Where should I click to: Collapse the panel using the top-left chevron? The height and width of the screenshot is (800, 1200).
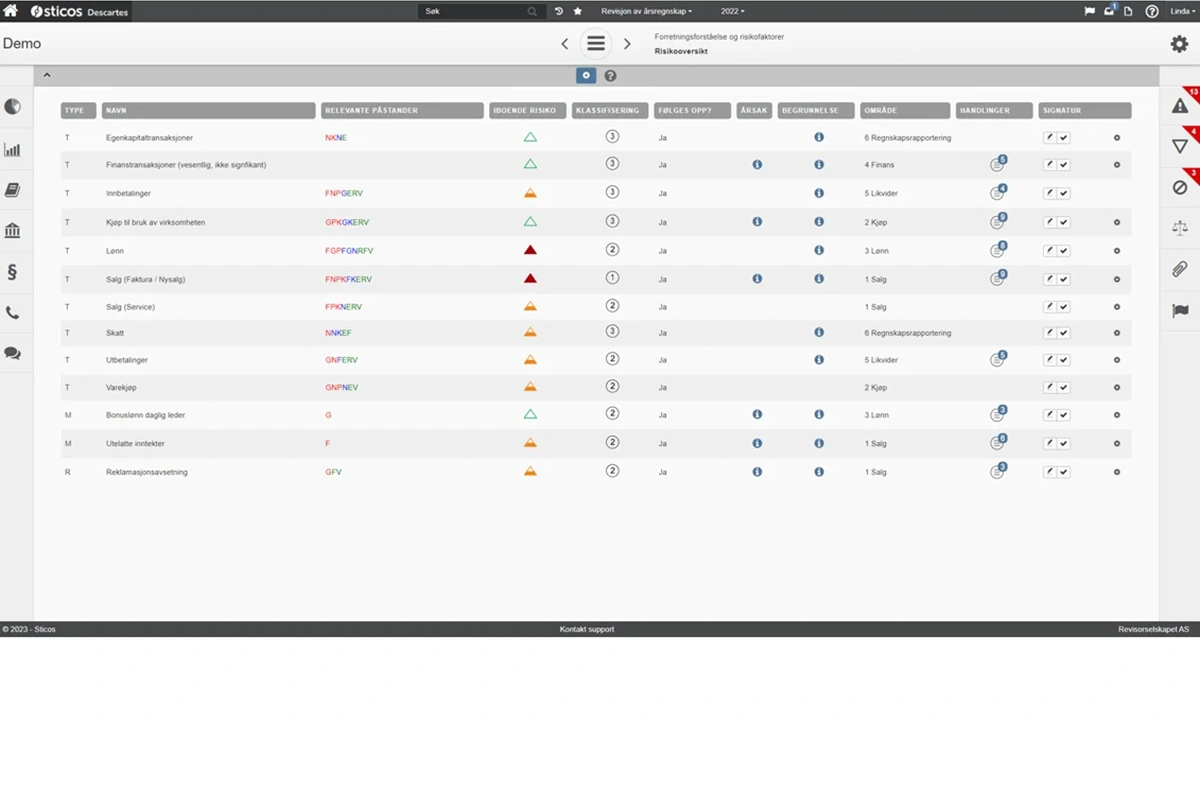pyautogui.click(x=47, y=76)
